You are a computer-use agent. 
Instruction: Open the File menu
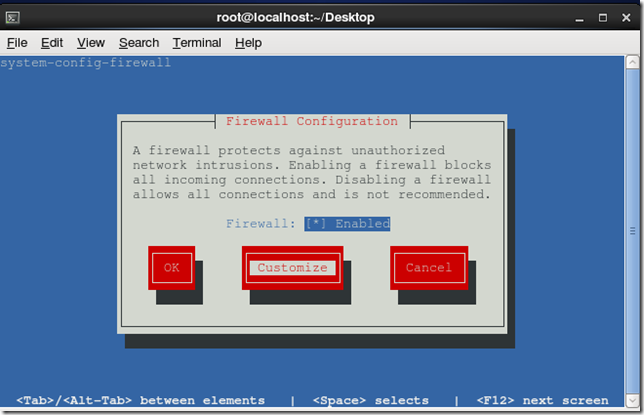pos(17,43)
